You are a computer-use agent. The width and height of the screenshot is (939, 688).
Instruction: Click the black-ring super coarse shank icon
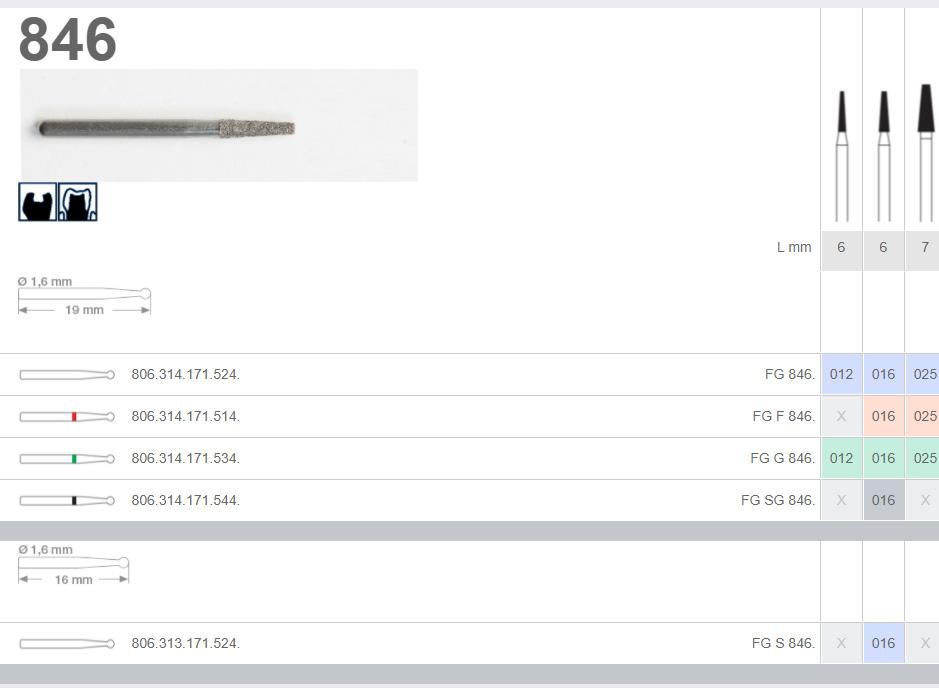tap(67, 500)
